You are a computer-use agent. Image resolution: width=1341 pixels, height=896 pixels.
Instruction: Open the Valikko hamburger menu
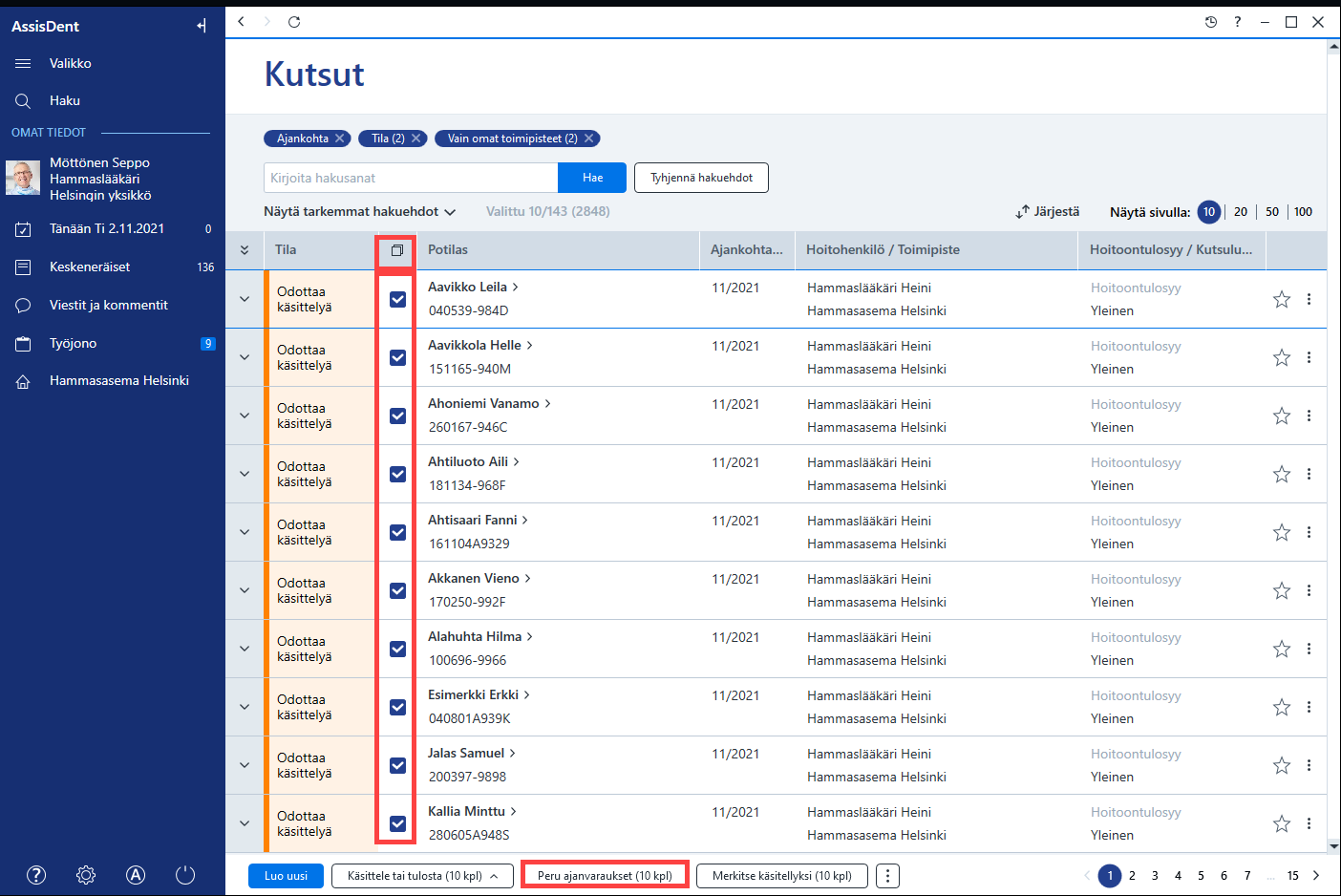[x=23, y=63]
